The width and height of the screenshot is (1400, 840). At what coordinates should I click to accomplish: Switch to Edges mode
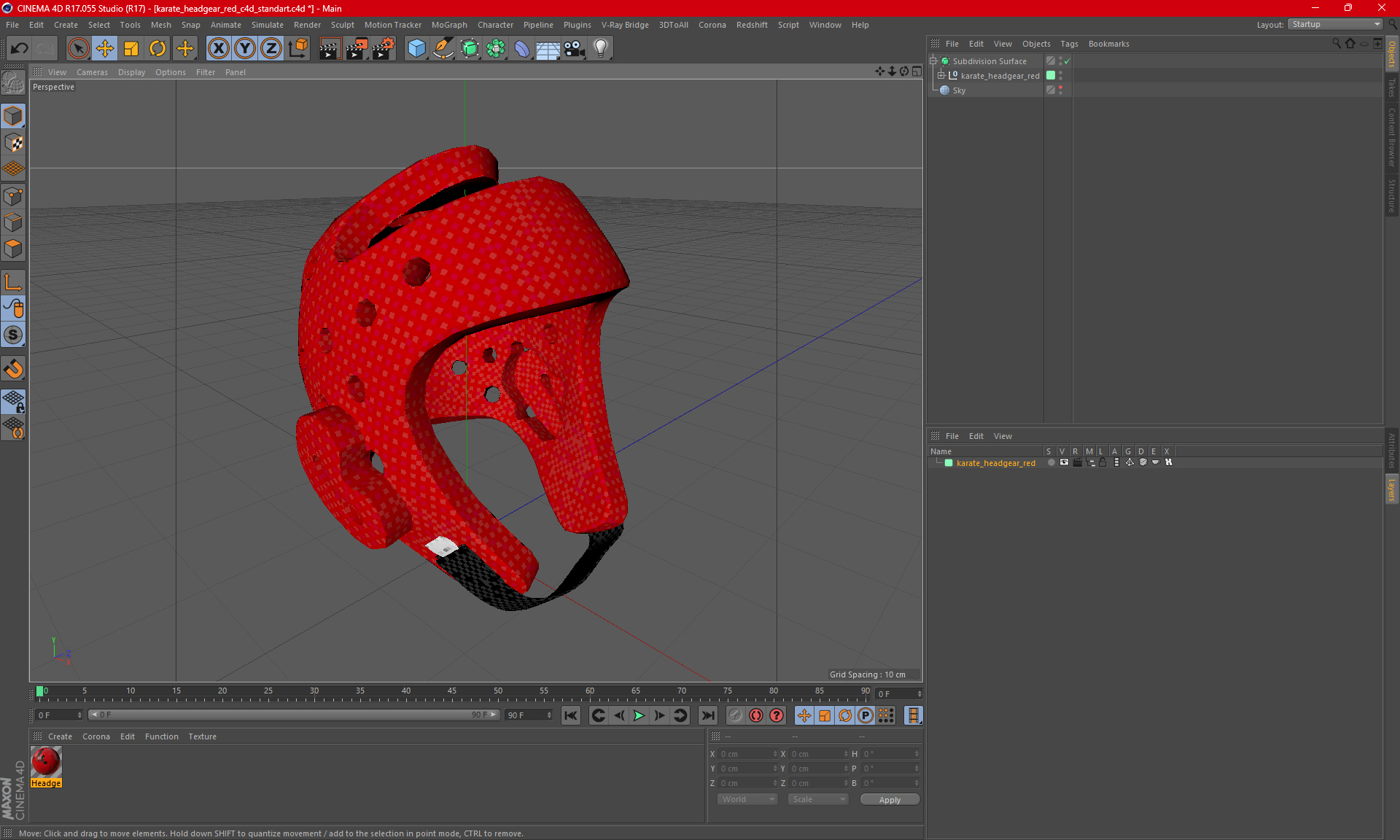pos(13,222)
